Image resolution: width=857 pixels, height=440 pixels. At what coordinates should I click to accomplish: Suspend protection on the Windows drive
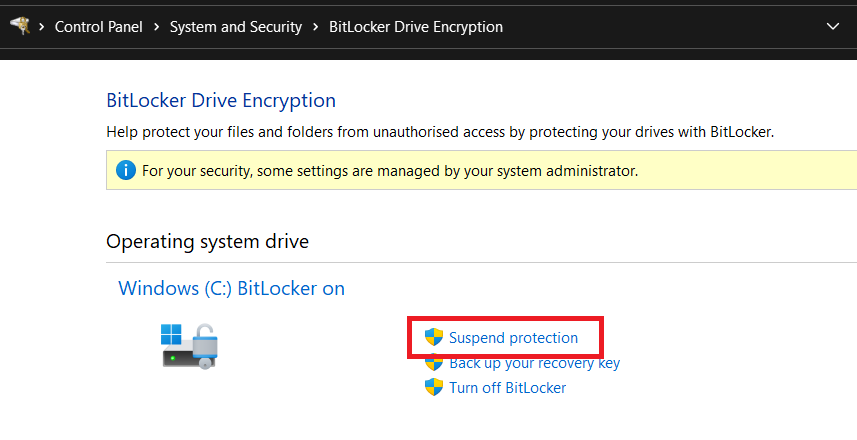[513, 338]
